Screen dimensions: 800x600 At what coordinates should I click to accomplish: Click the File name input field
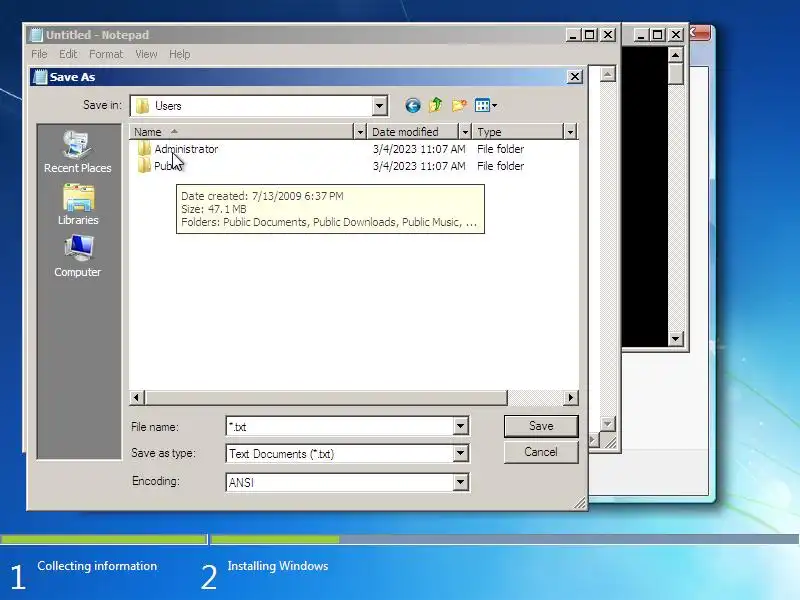click(339, 426)
